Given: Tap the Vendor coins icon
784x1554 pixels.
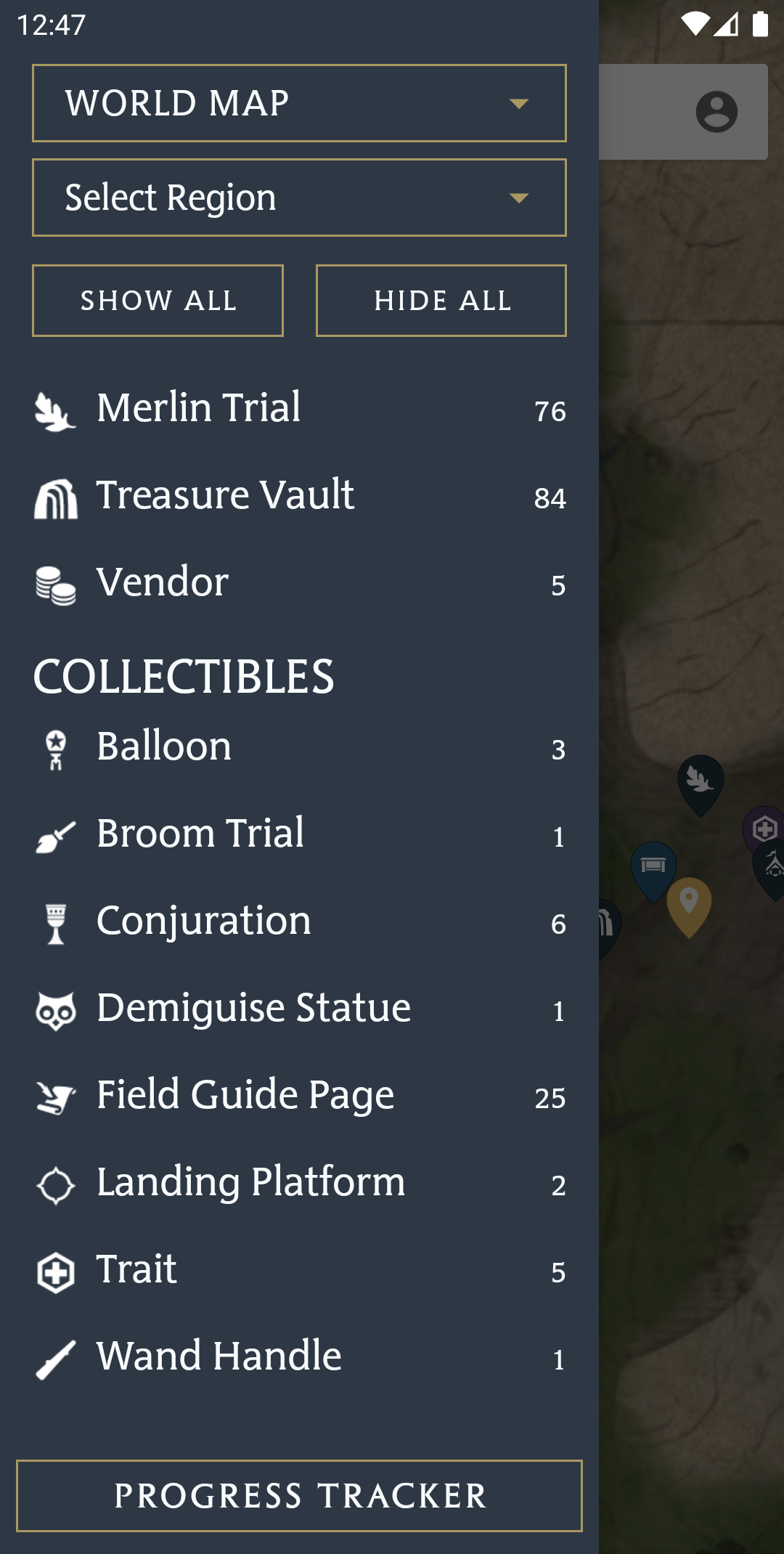Looking at the screenshot, I should pyautogui.click(x=55, y=586).
